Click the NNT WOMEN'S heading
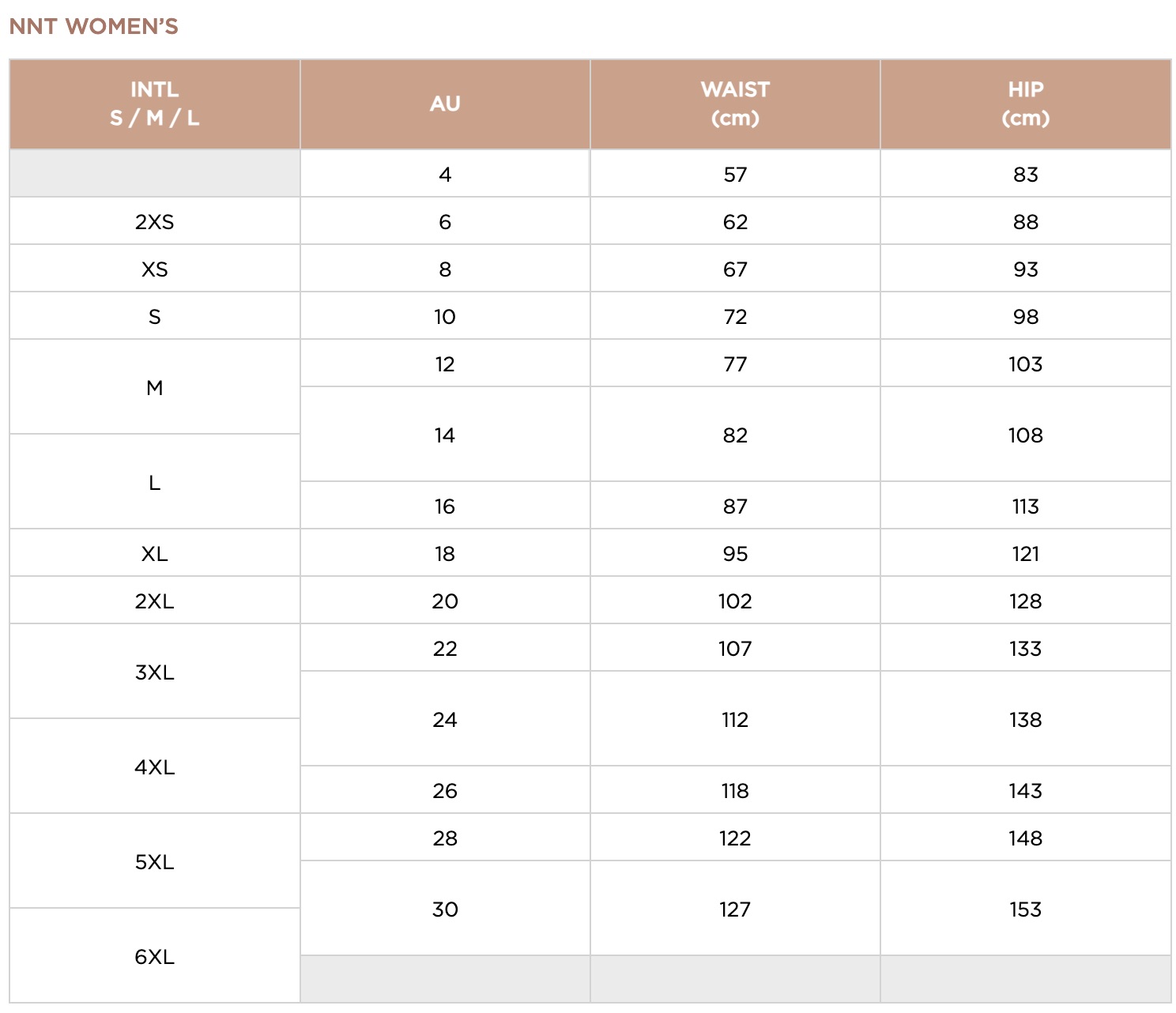1176x1013 pixels. [x=93, y=26]
